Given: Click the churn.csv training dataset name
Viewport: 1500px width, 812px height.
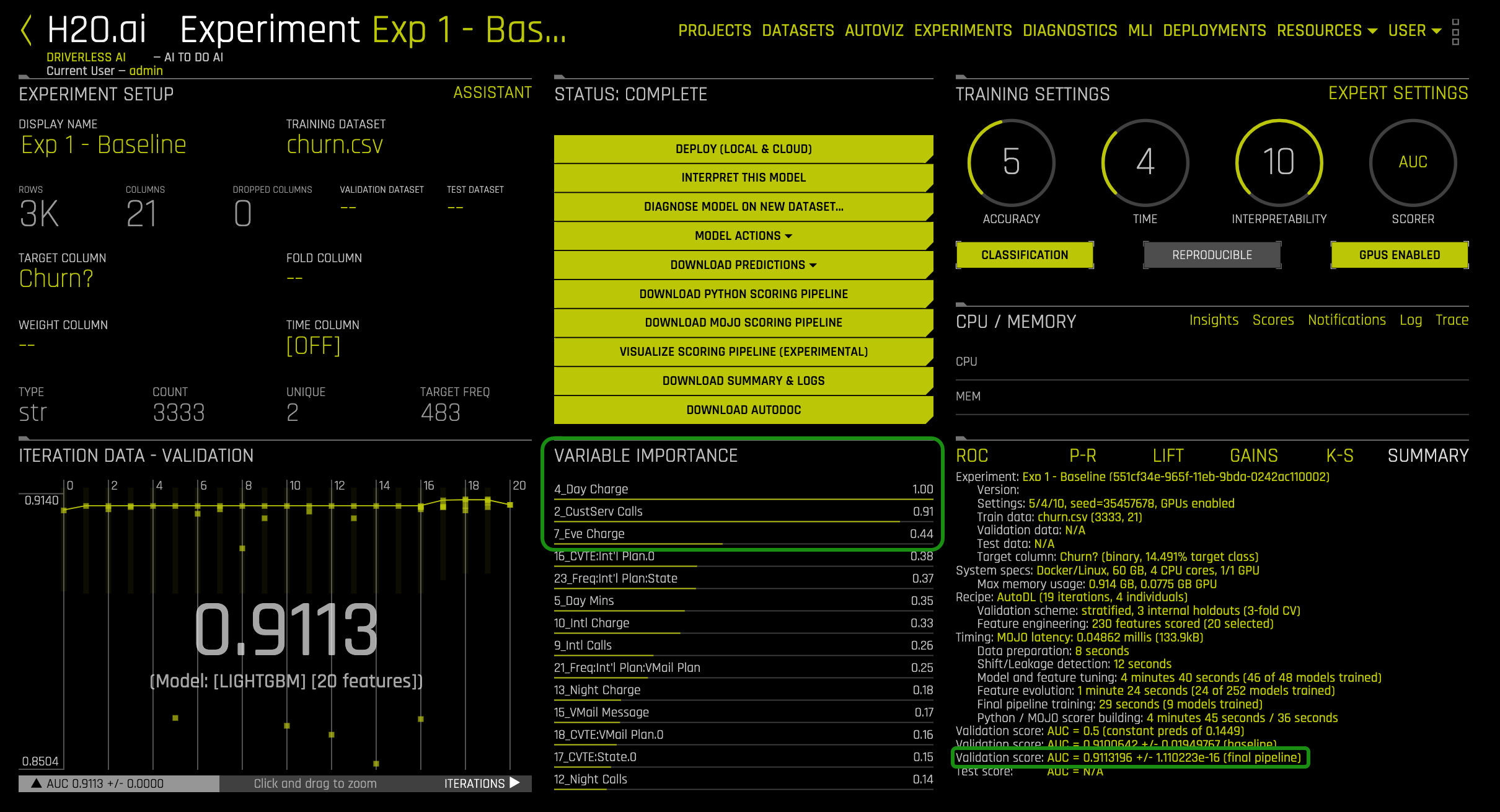Looking at the screenshot, I should [x=335, y=144].
